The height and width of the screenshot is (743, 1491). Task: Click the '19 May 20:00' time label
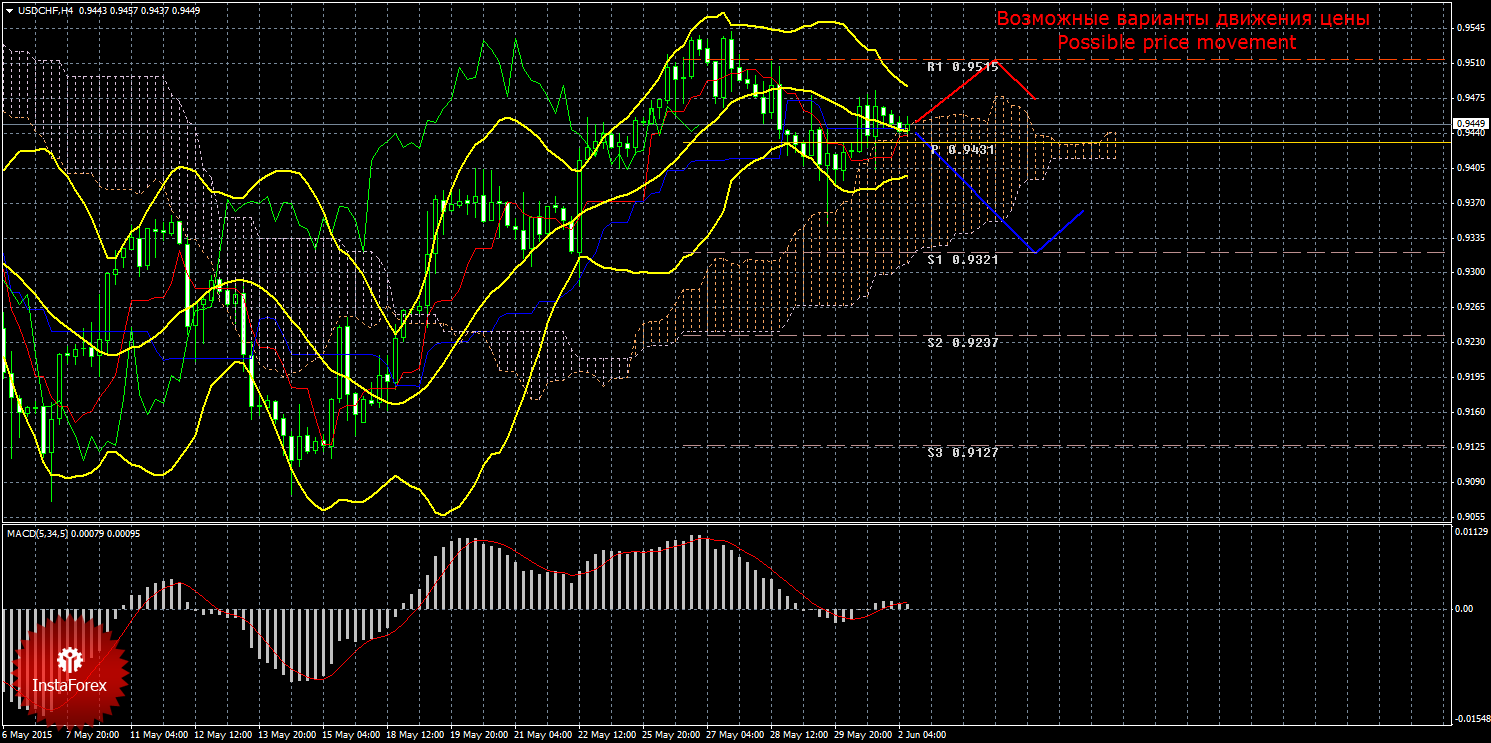(x=478, y=734)
